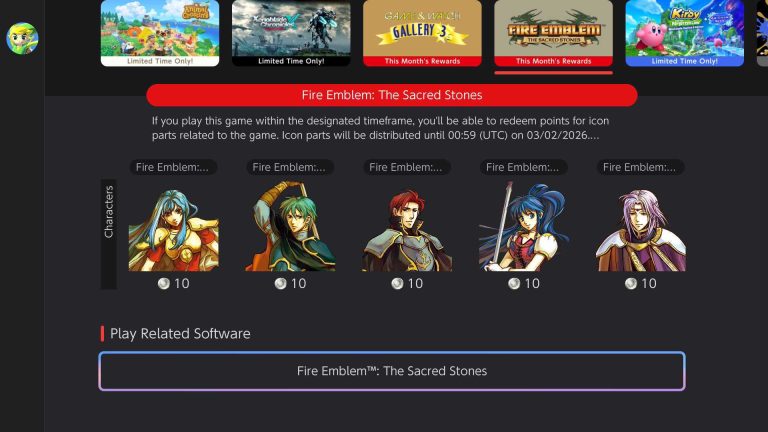
Task: Select the Animal Crossing icon set banner
Action: (x=160, y=33)
